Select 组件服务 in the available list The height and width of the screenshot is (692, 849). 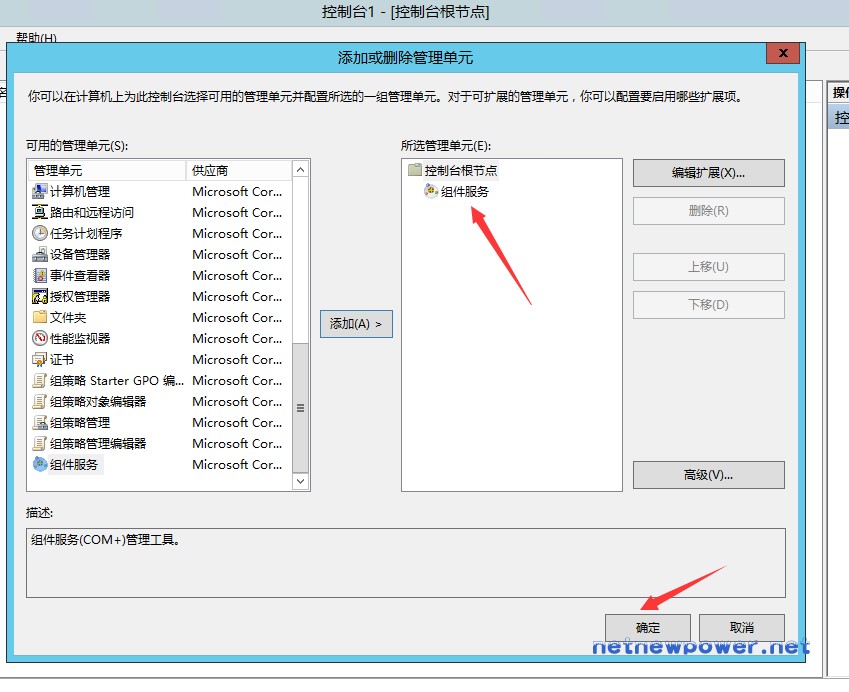point(74,464)
